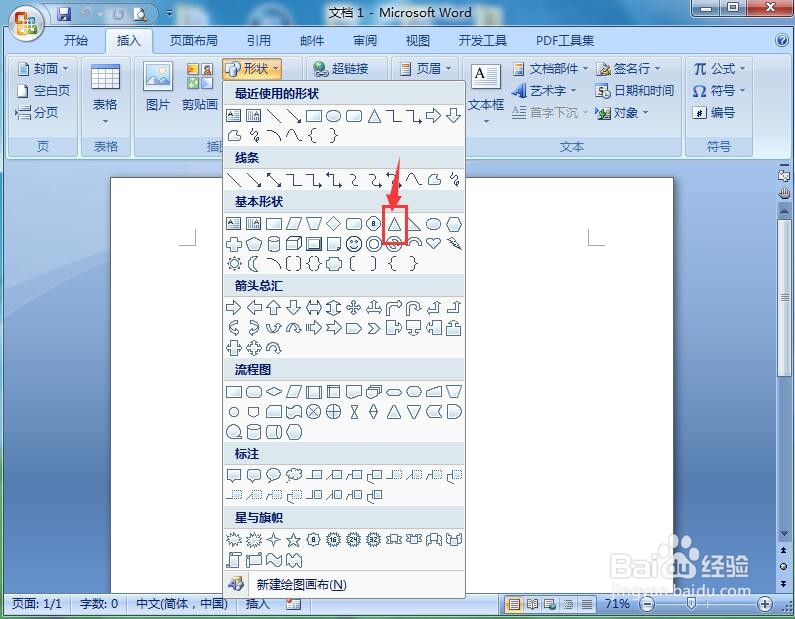
Task: Save the document from the quick access toolbar
Action: [64, 14]
